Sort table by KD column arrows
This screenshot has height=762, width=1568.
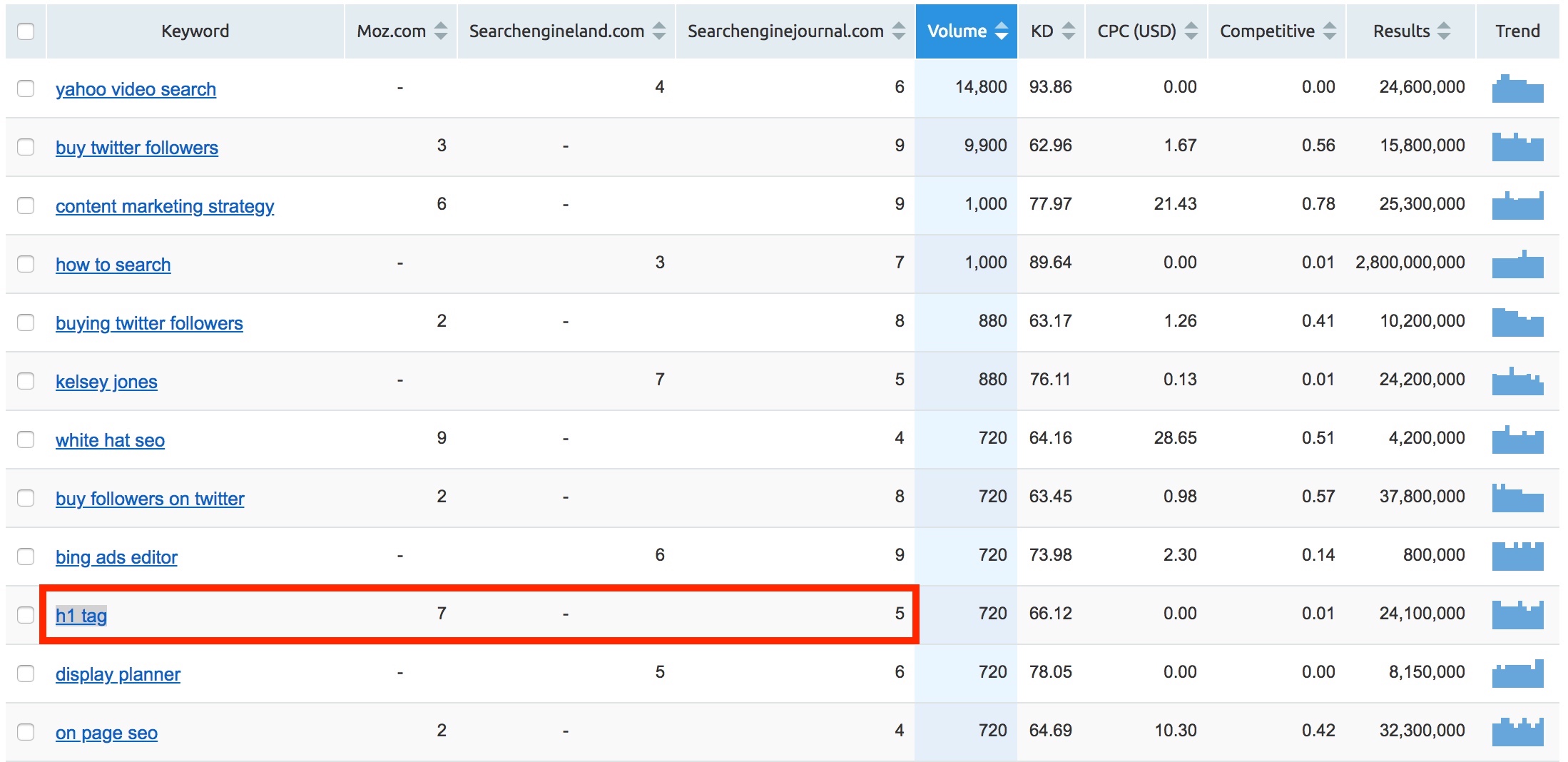[x=1068, y=31]
